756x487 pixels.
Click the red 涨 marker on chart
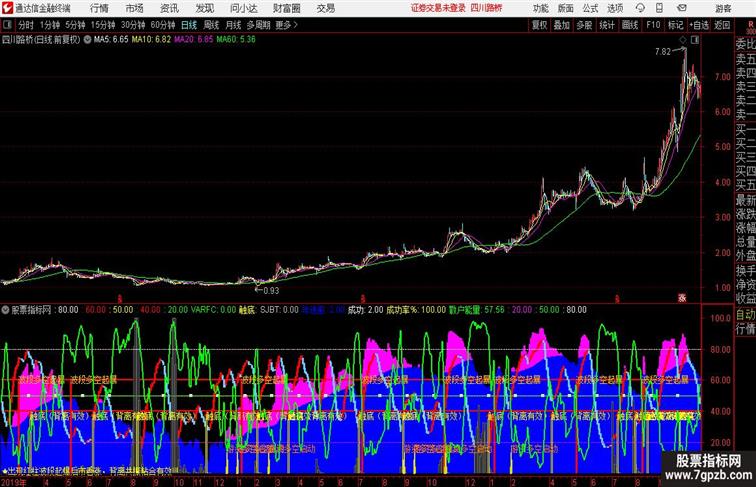(x=682, y=298)
